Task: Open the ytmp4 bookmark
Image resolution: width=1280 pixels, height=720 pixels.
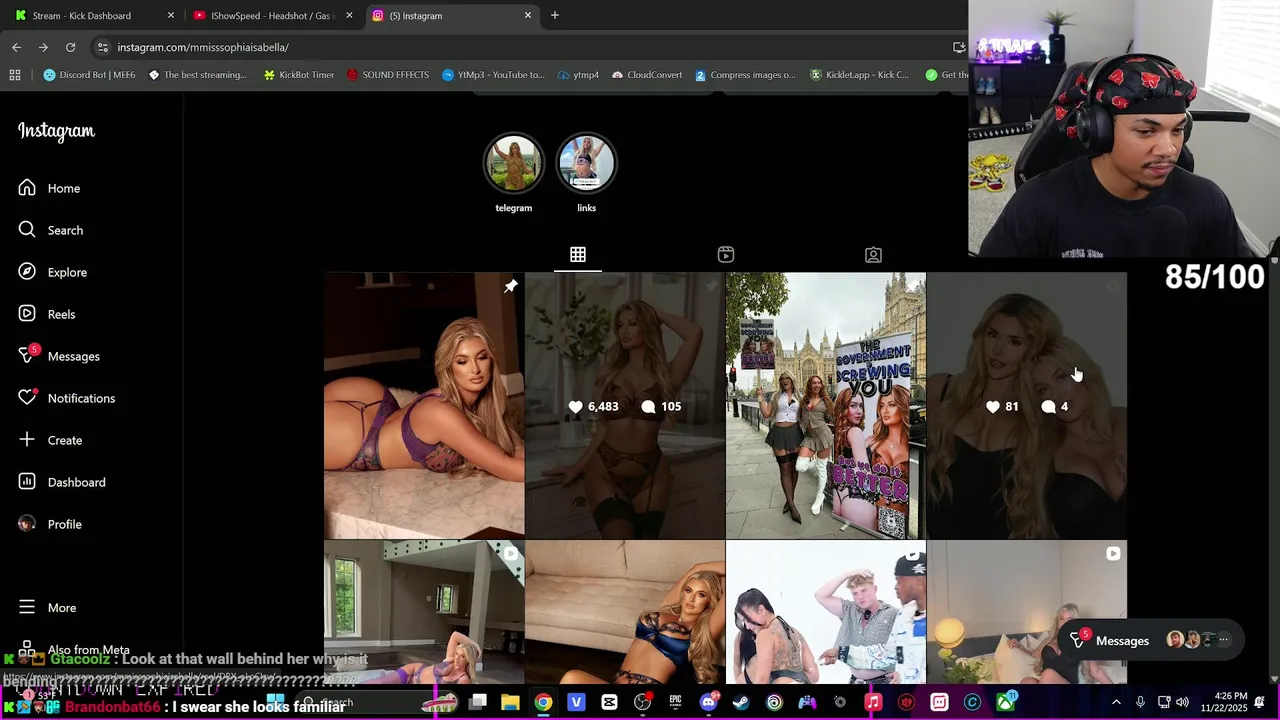Action: coord(578,75)
